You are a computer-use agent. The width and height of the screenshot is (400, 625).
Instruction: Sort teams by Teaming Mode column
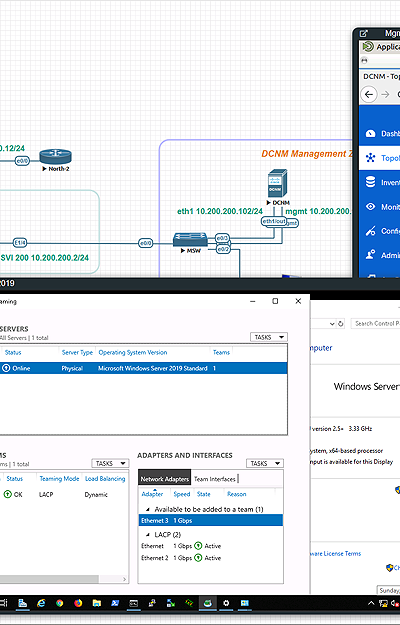pyautogui.click(x=59, y=478)
